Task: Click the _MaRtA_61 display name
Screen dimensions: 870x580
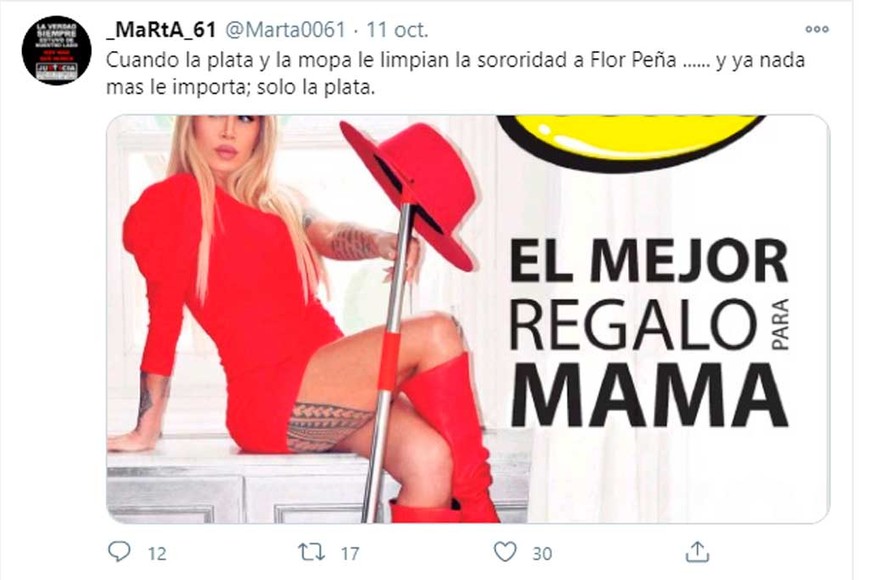Action: point(161,29)
